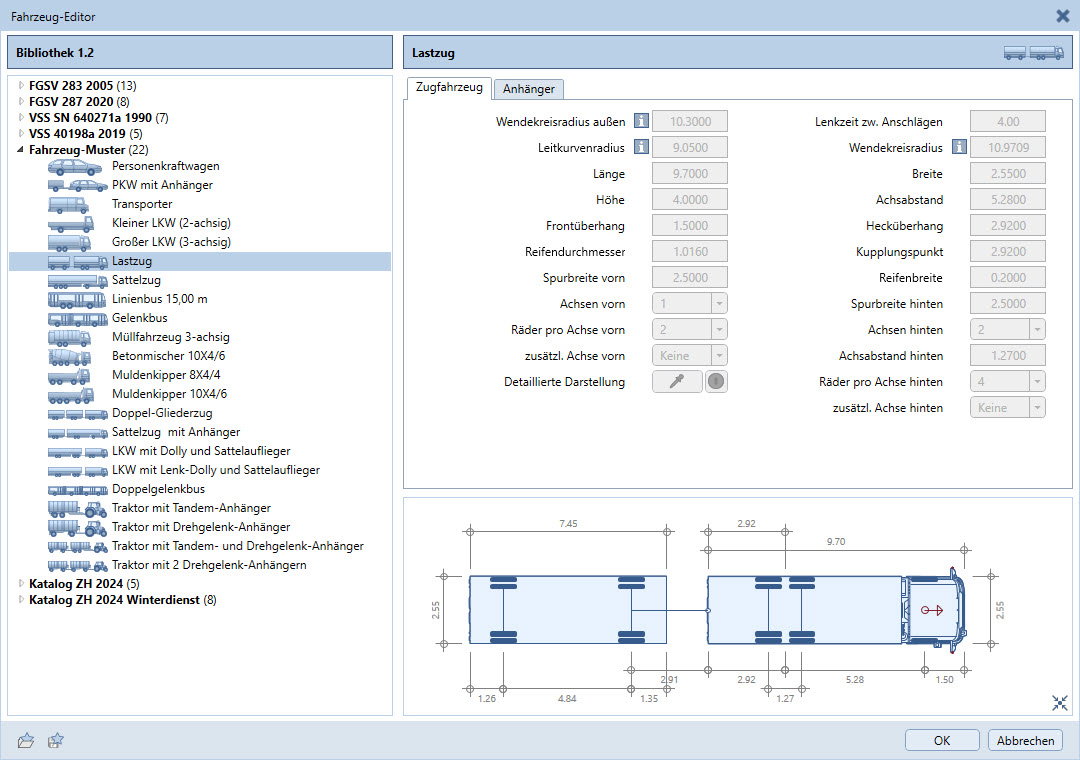Click info icon next to right Wendekreisradius
The width and height of the screenshot is (1080, 760).
click(x=959, y=148)
